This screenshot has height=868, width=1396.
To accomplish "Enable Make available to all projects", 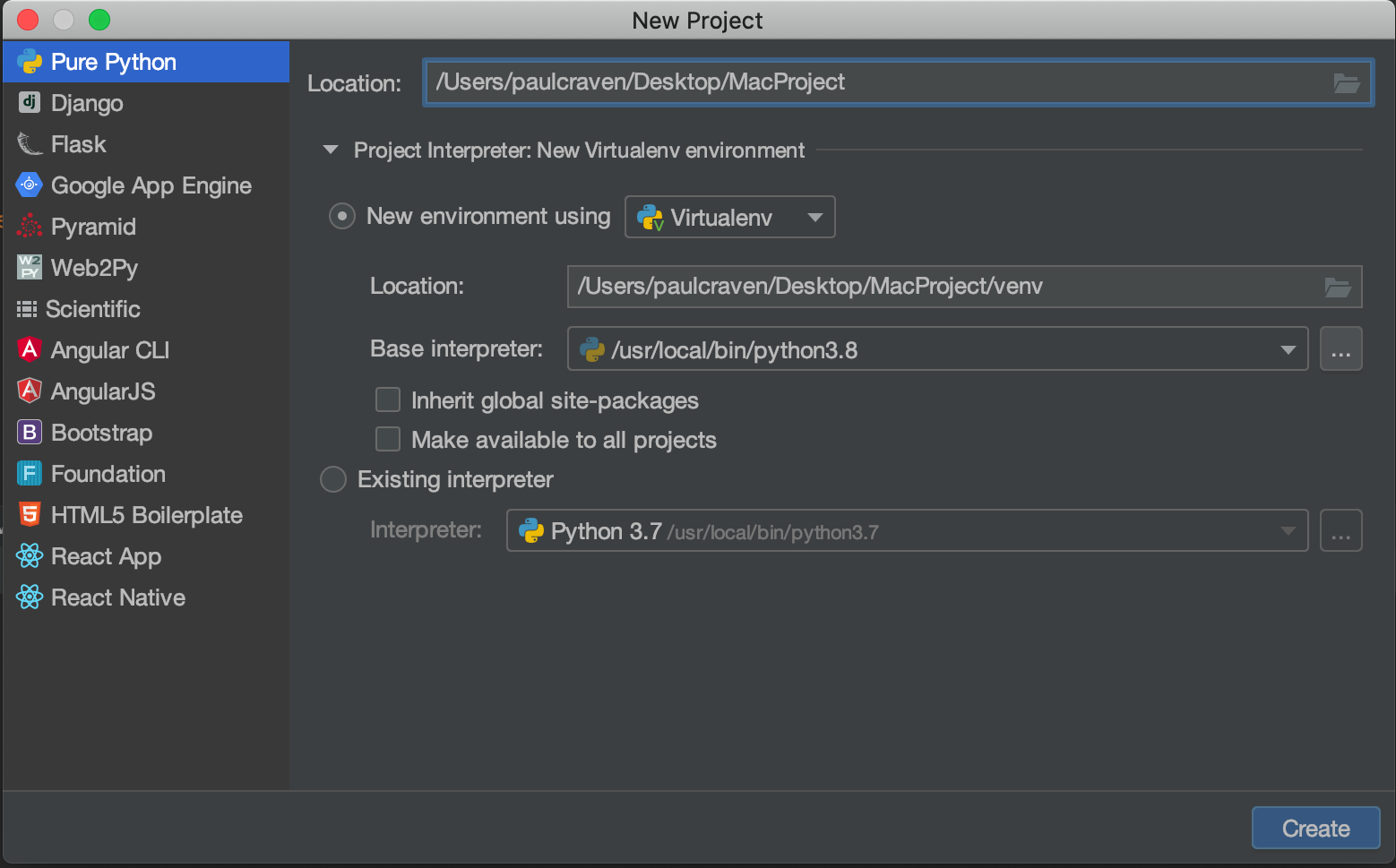I will tap(388, 439).
